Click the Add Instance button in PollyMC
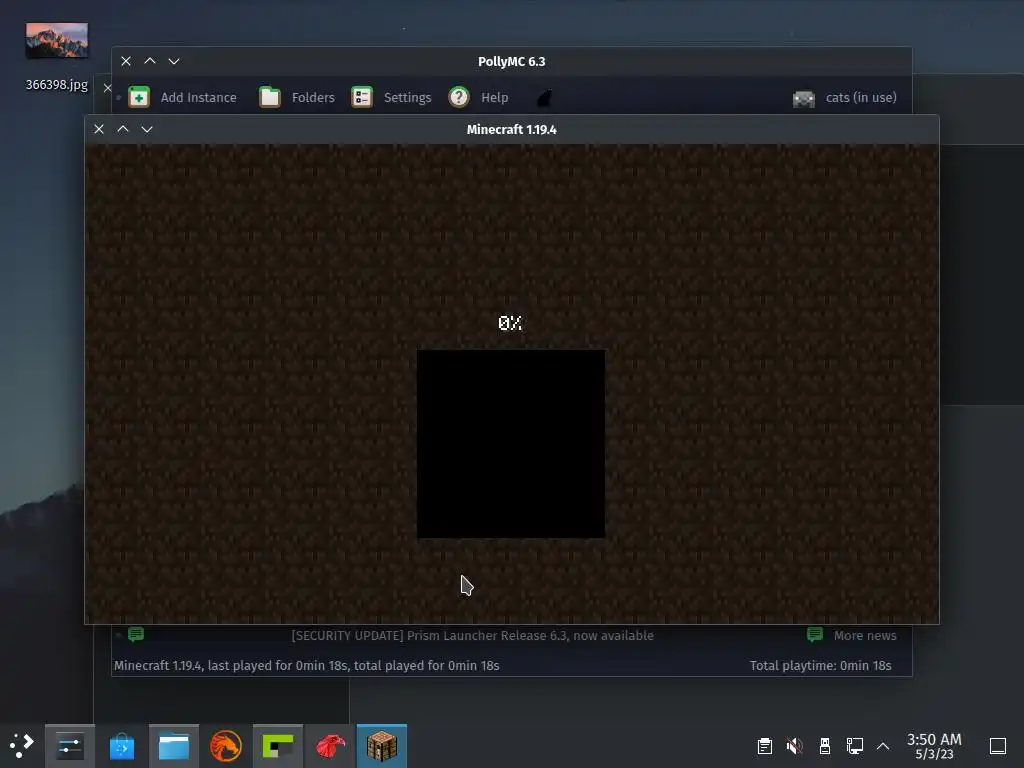Image resolution: width=1024 pixels, height=768 pixels. pos(183,97)
